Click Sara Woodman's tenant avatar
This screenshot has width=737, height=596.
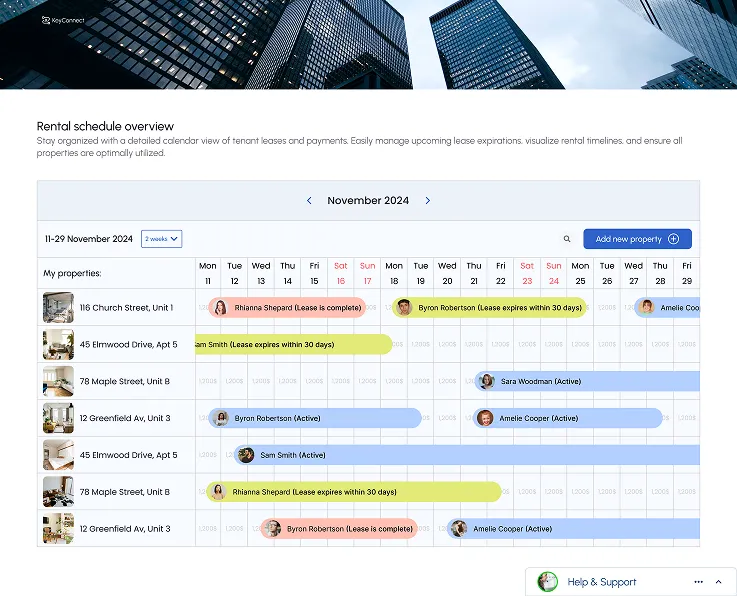(x=486, y=381)
